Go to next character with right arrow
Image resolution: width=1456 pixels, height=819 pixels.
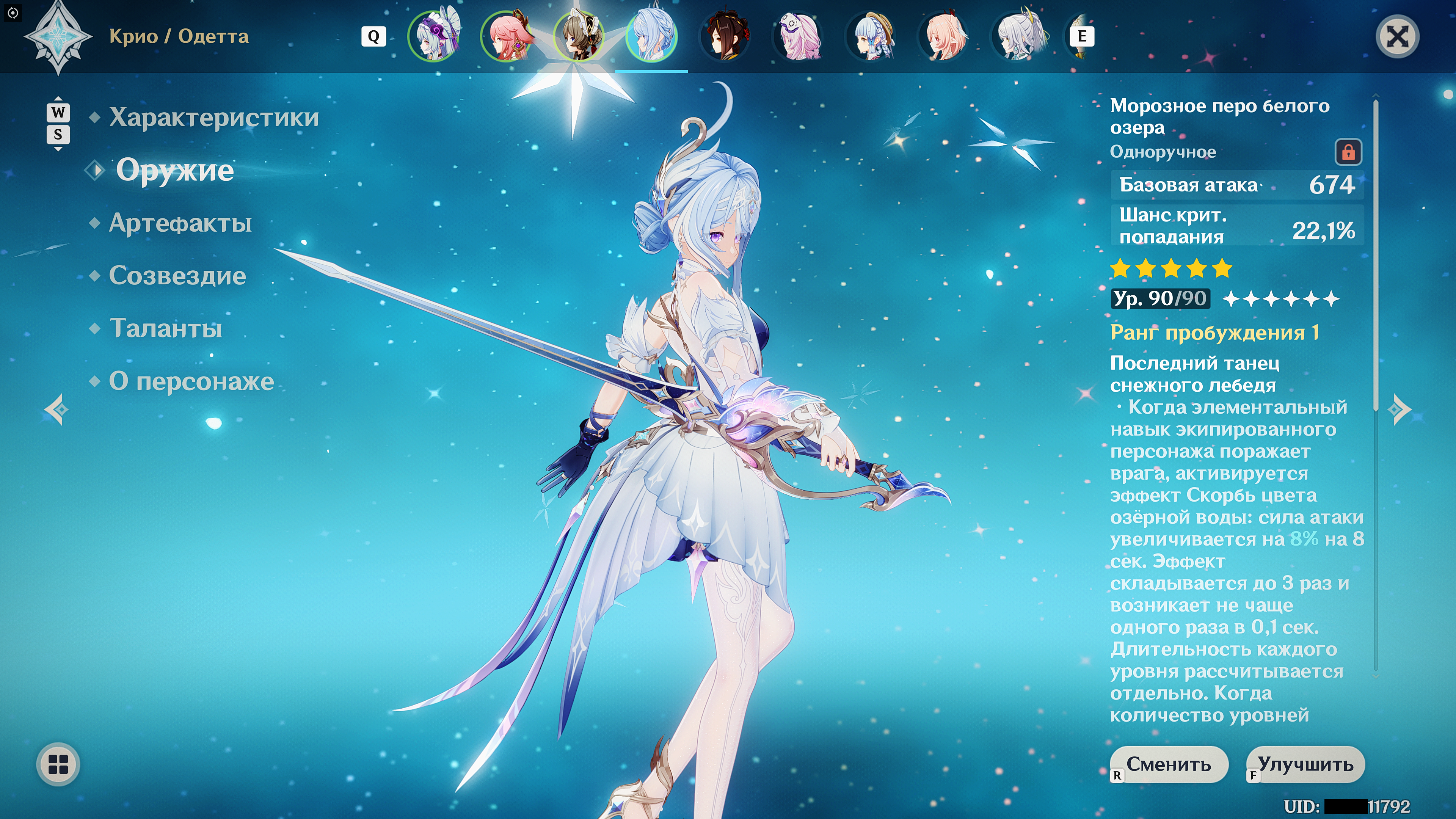pyautogui.click(x=1400, y=409)
